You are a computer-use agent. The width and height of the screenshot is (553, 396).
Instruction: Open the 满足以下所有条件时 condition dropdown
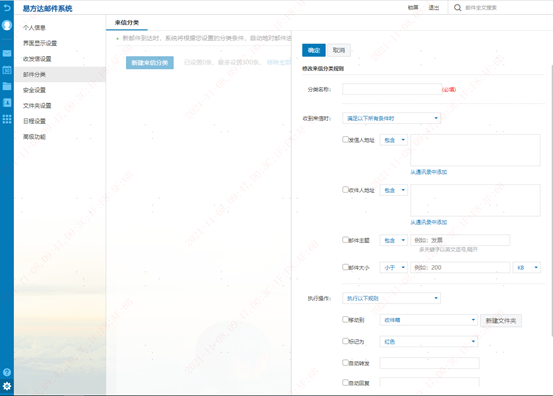(x=391, y=118)
